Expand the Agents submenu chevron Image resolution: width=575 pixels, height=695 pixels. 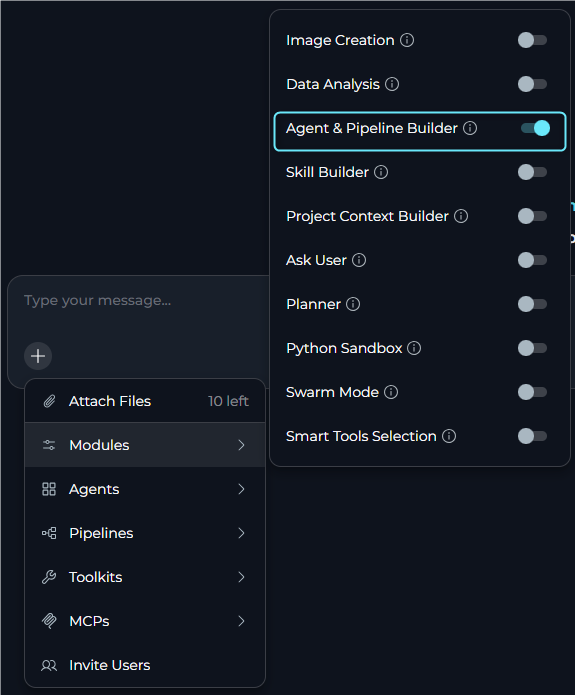tap(241, 489)
